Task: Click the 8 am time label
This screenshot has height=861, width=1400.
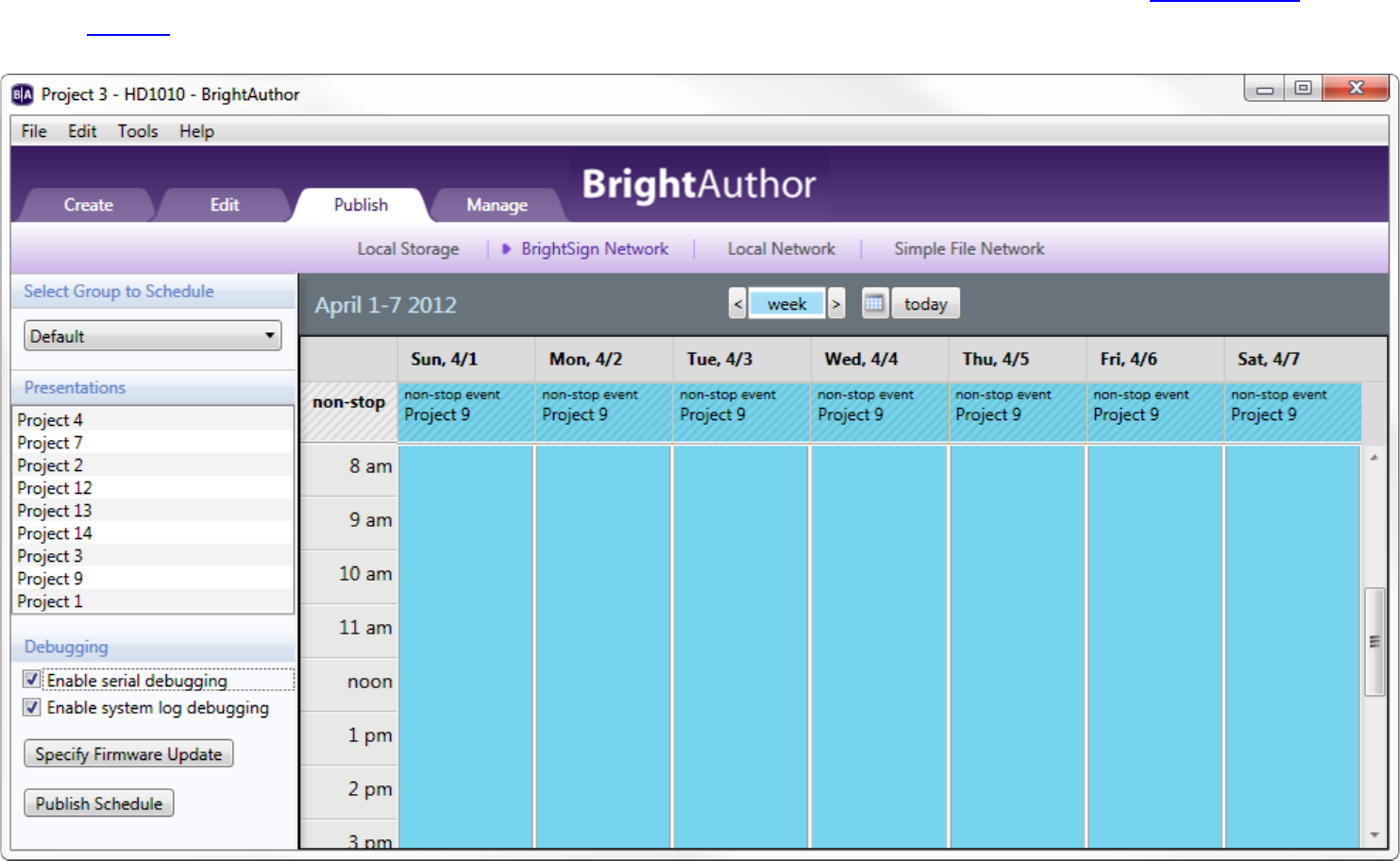Action: point(370,466)
